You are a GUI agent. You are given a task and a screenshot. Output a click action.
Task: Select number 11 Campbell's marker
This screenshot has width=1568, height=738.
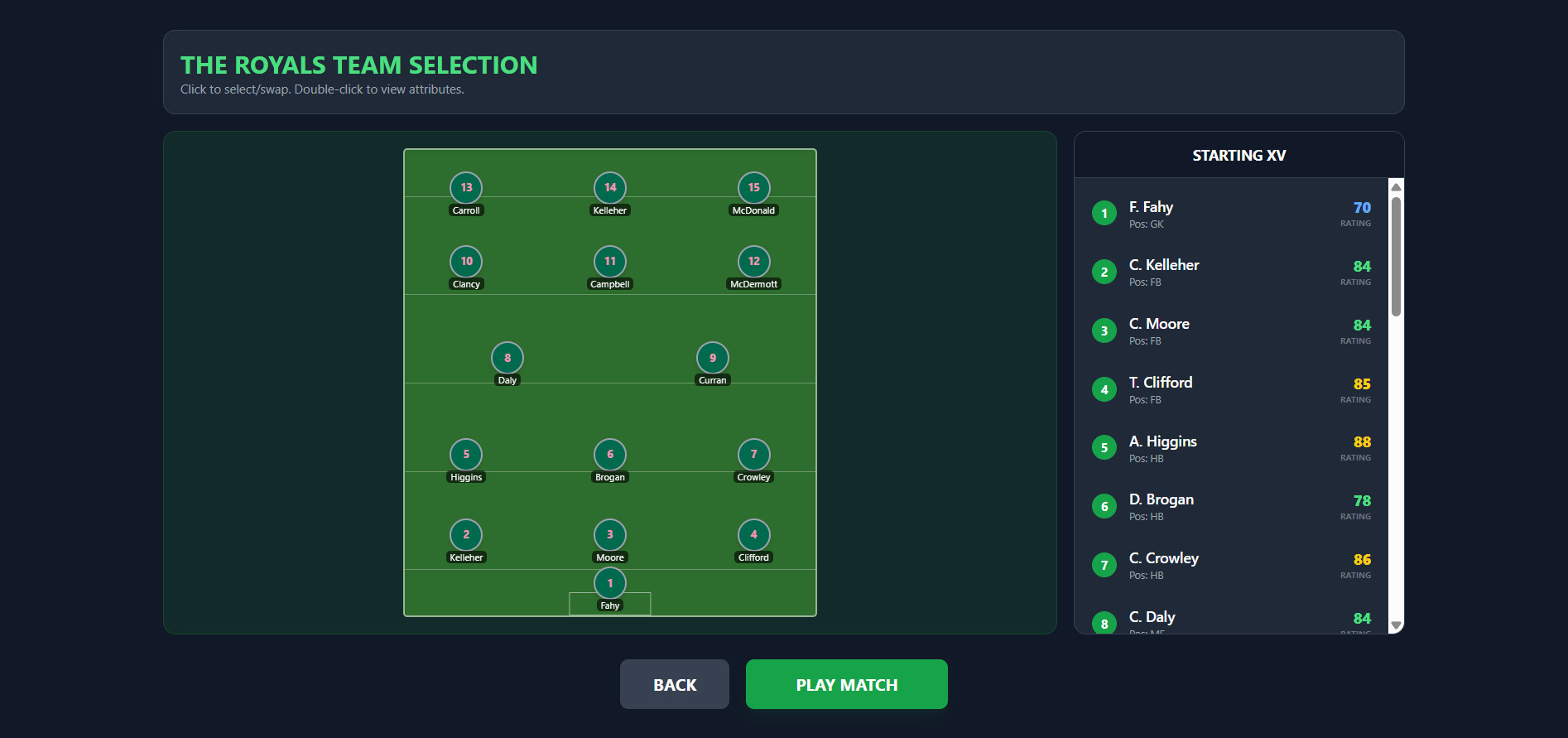[610, 262]
